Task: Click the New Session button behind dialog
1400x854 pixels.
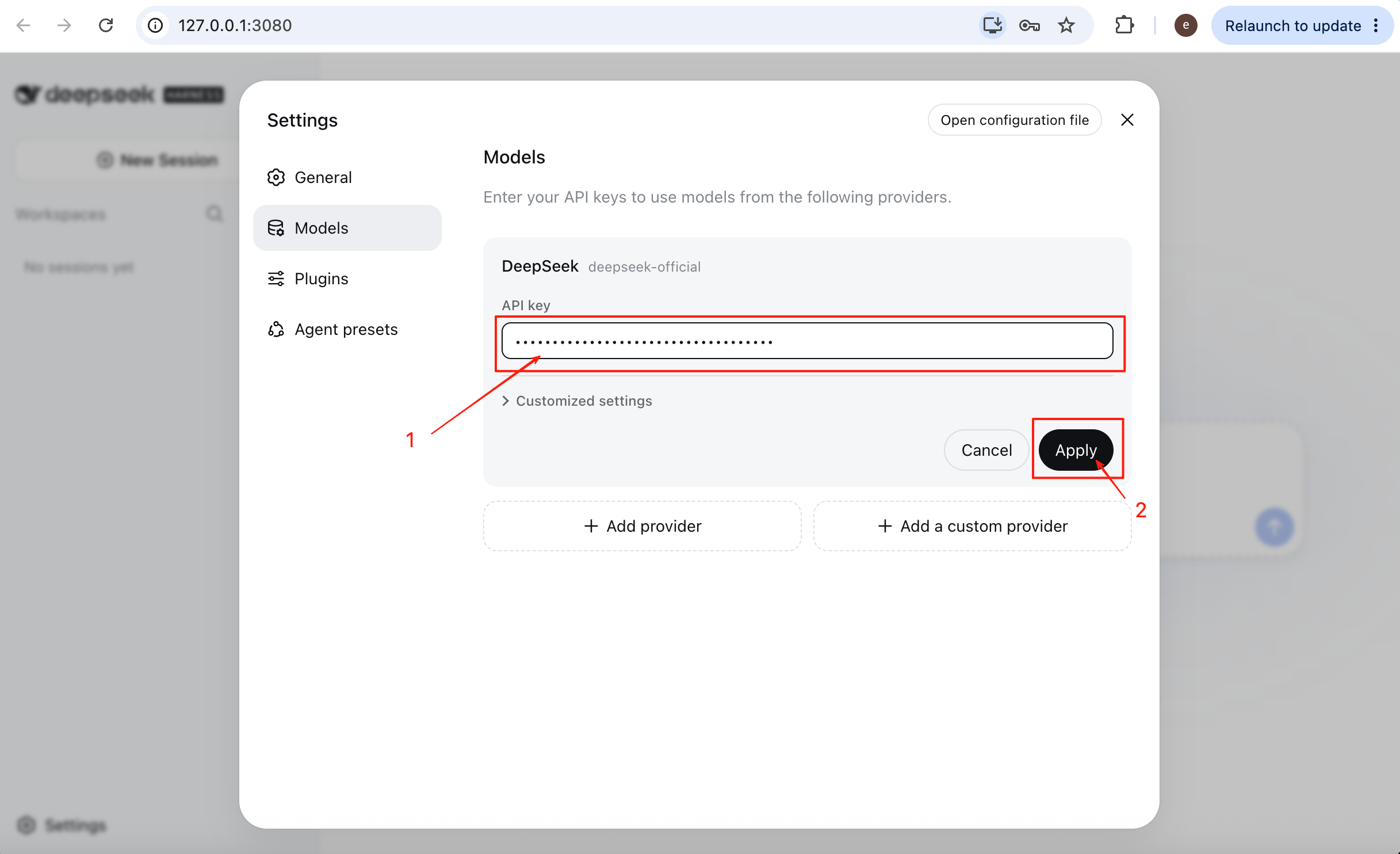Action: 157,160
